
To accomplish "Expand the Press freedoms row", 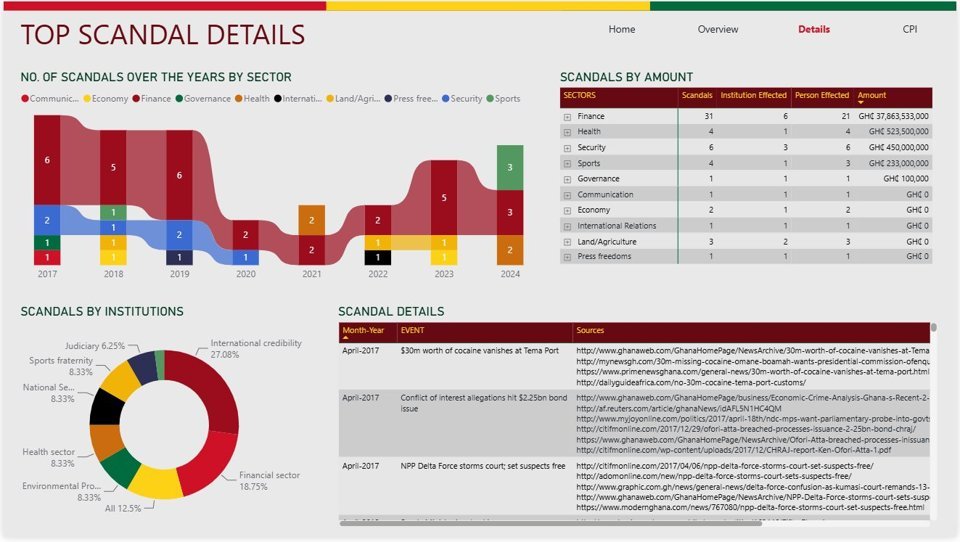I will coord(568,257).
